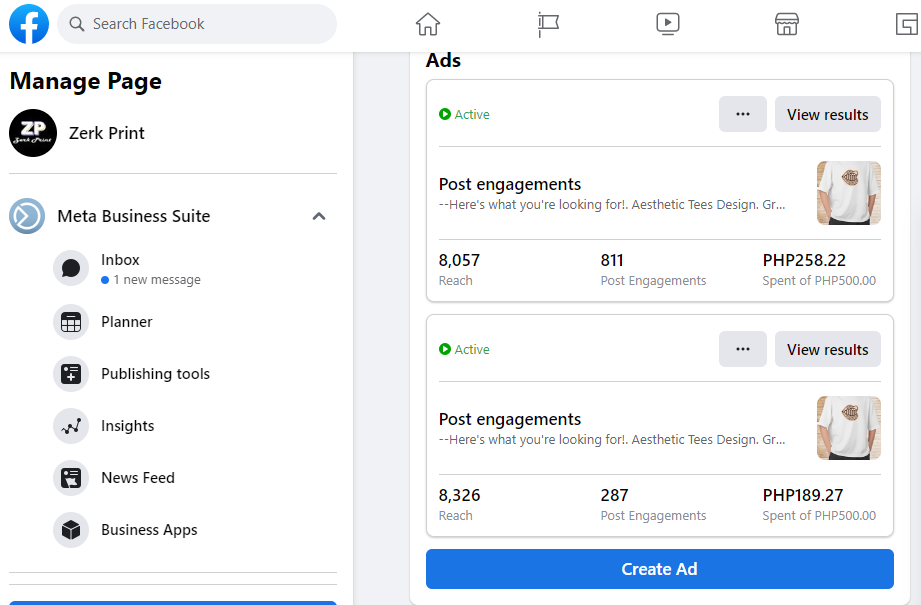Screen dimensions: 921x605
Task: Open the Planner calendar icon
Action: pyautogui.click(x=71, y=322)
